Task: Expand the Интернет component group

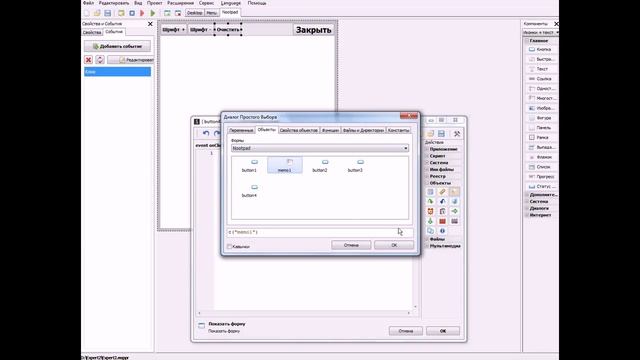Action: (x=540, y=215)
